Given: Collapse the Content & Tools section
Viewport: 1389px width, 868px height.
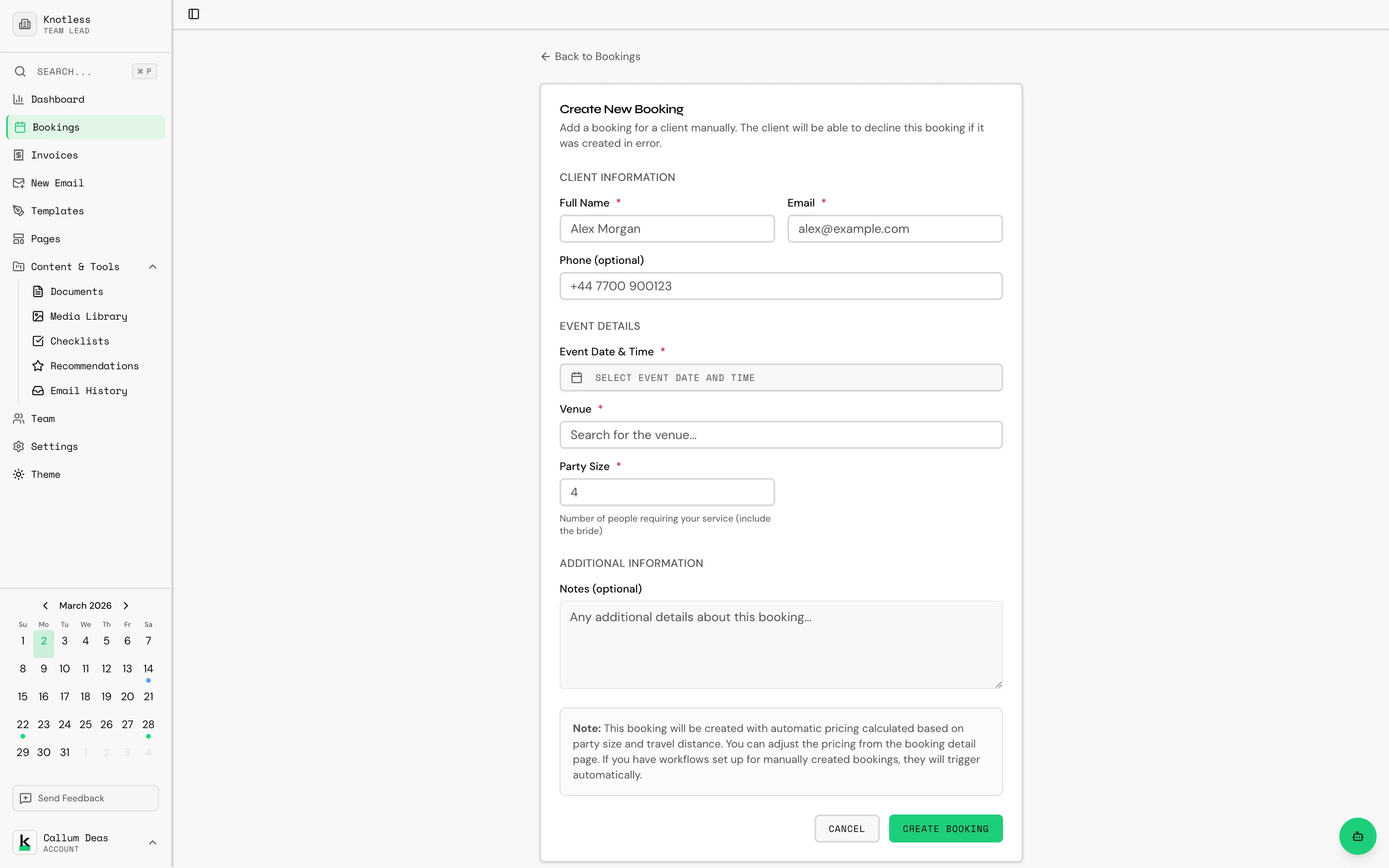Looking at the screenshot, I should [x=152, y=266].
